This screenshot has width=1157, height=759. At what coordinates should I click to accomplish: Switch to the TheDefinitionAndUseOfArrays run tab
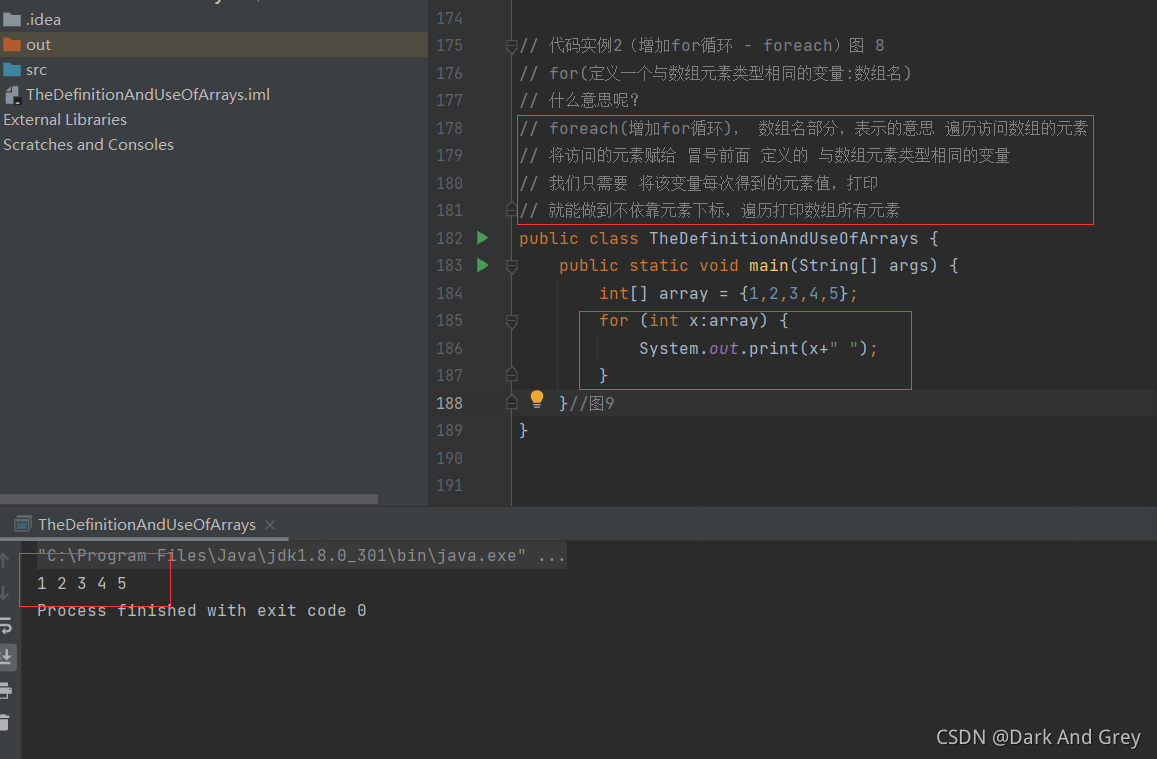(x=146, y=524)
